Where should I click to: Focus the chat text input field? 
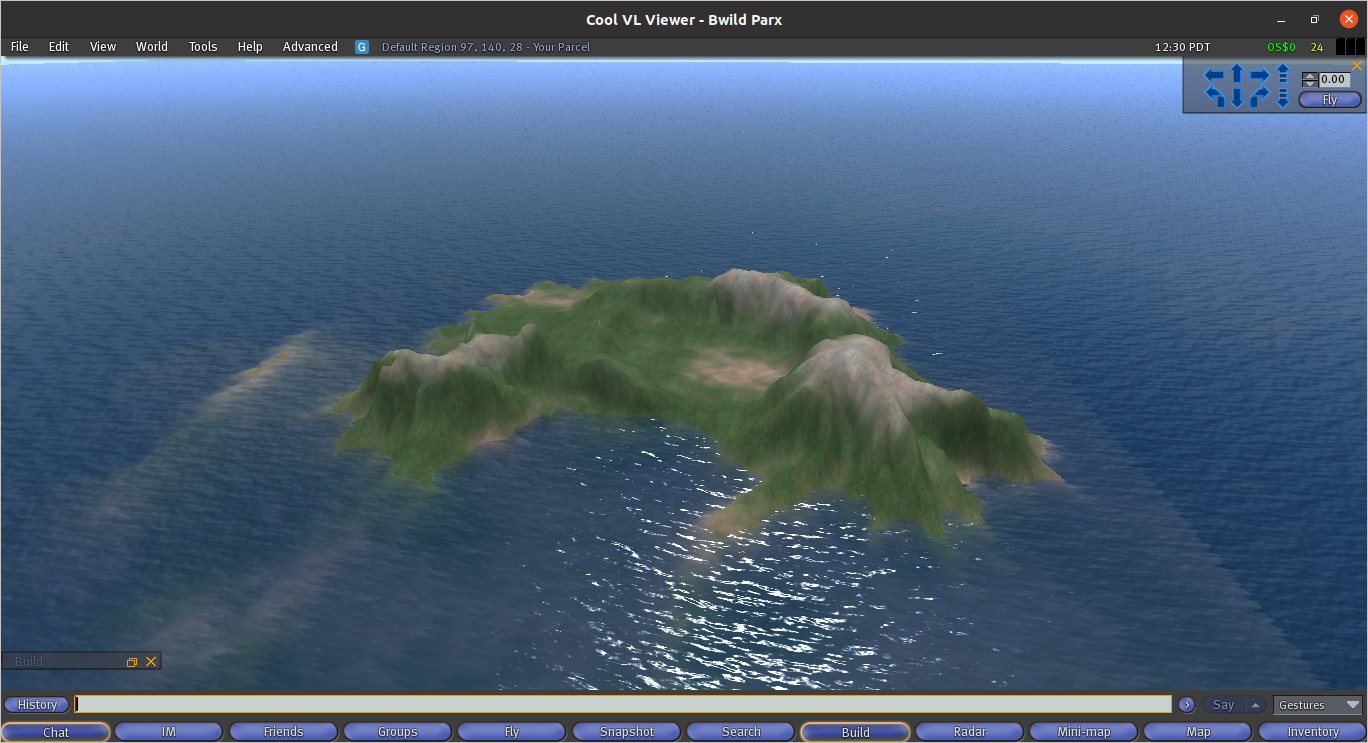pos(623,704)
